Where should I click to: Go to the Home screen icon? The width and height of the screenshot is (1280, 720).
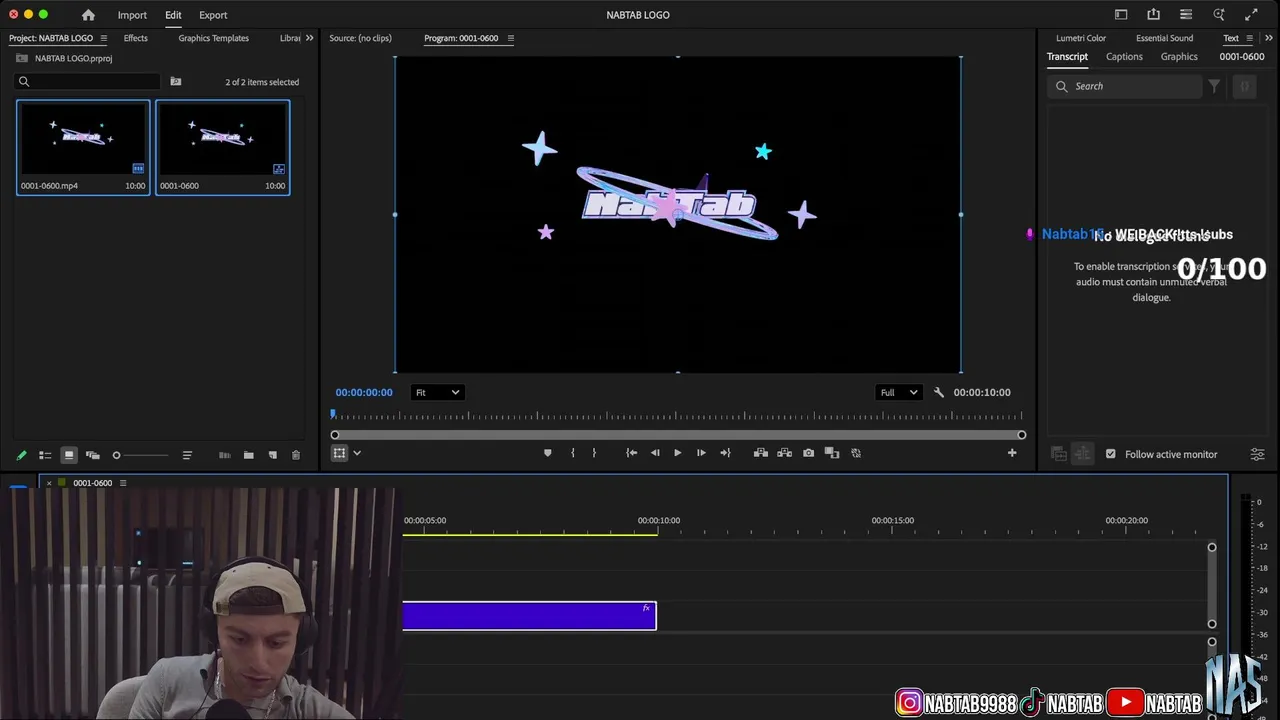(88, 15)
